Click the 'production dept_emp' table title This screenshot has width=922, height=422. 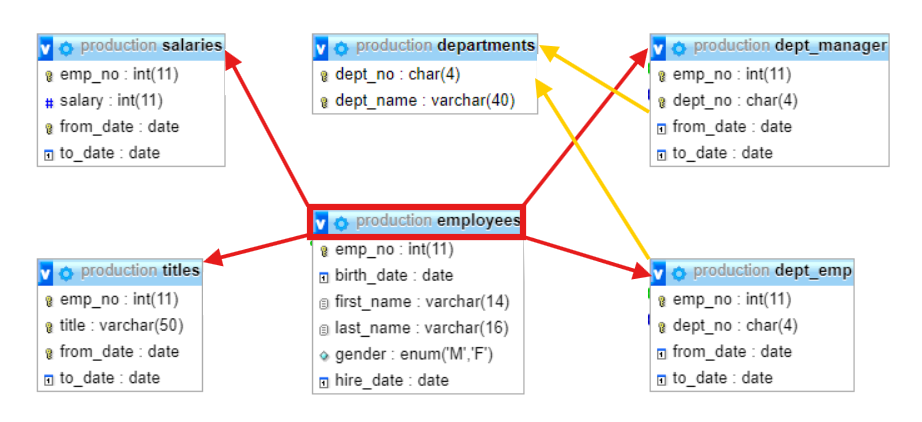(x=772, y=270)
